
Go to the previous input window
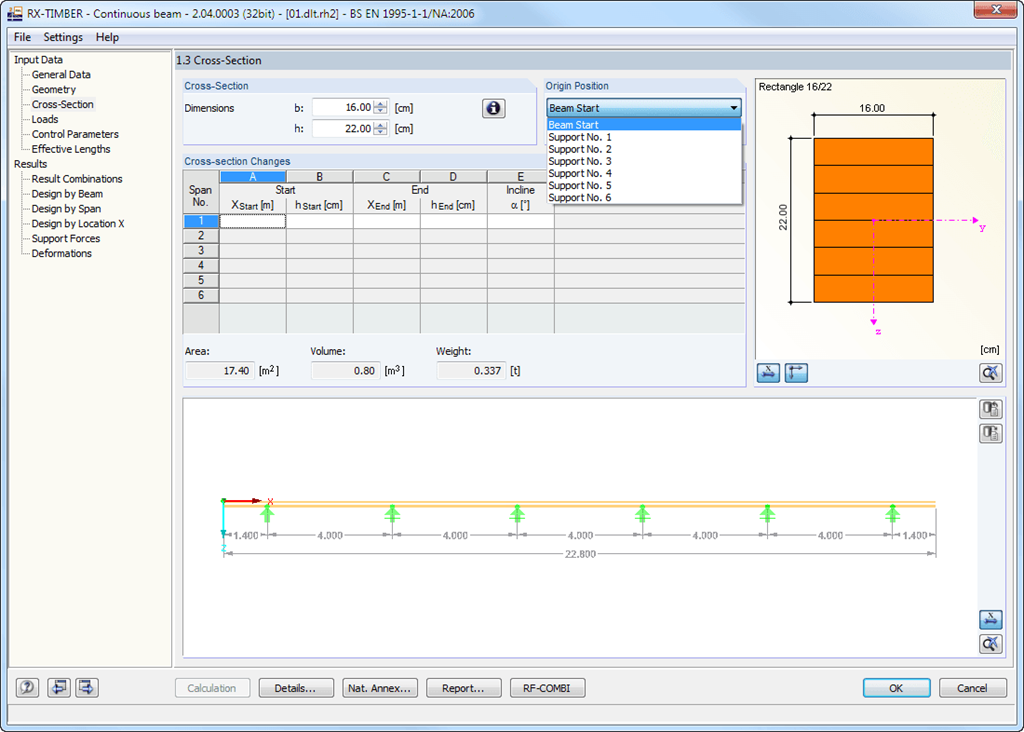(59, 688)
